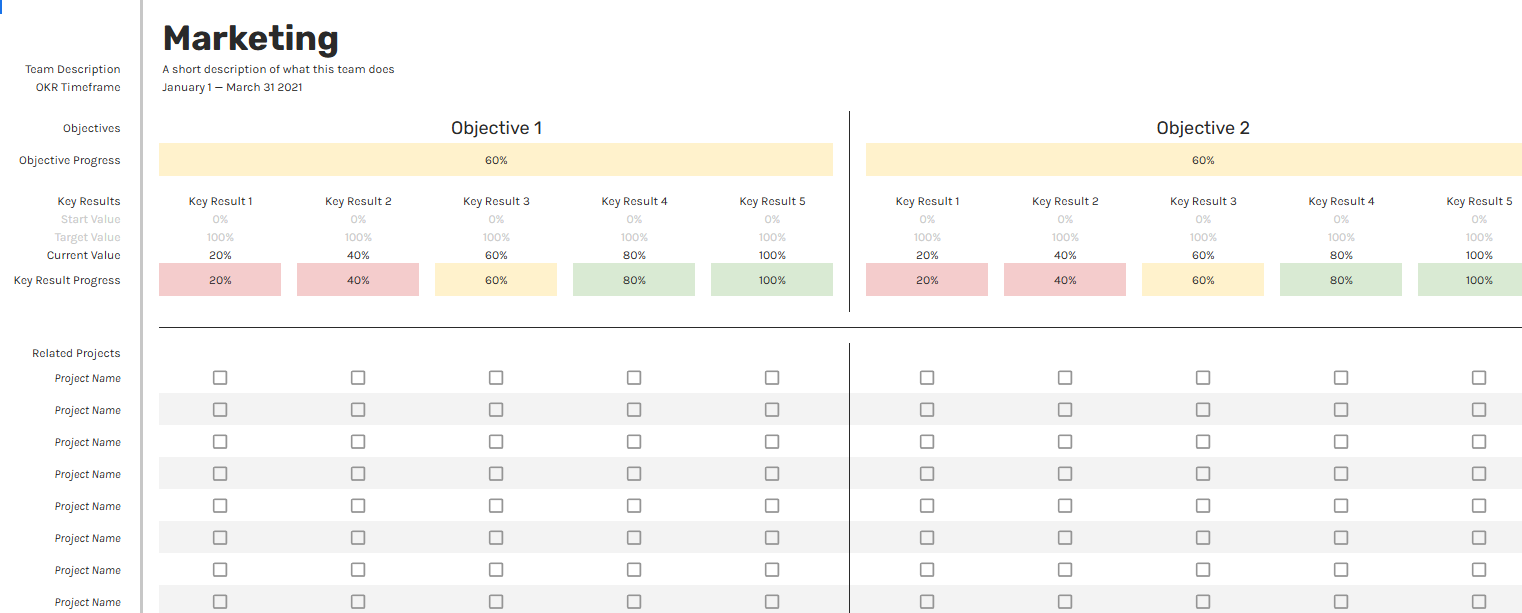Select the Related Projects row label
This screenshot has width=1522, height=613.
click(x=76, y=353)
